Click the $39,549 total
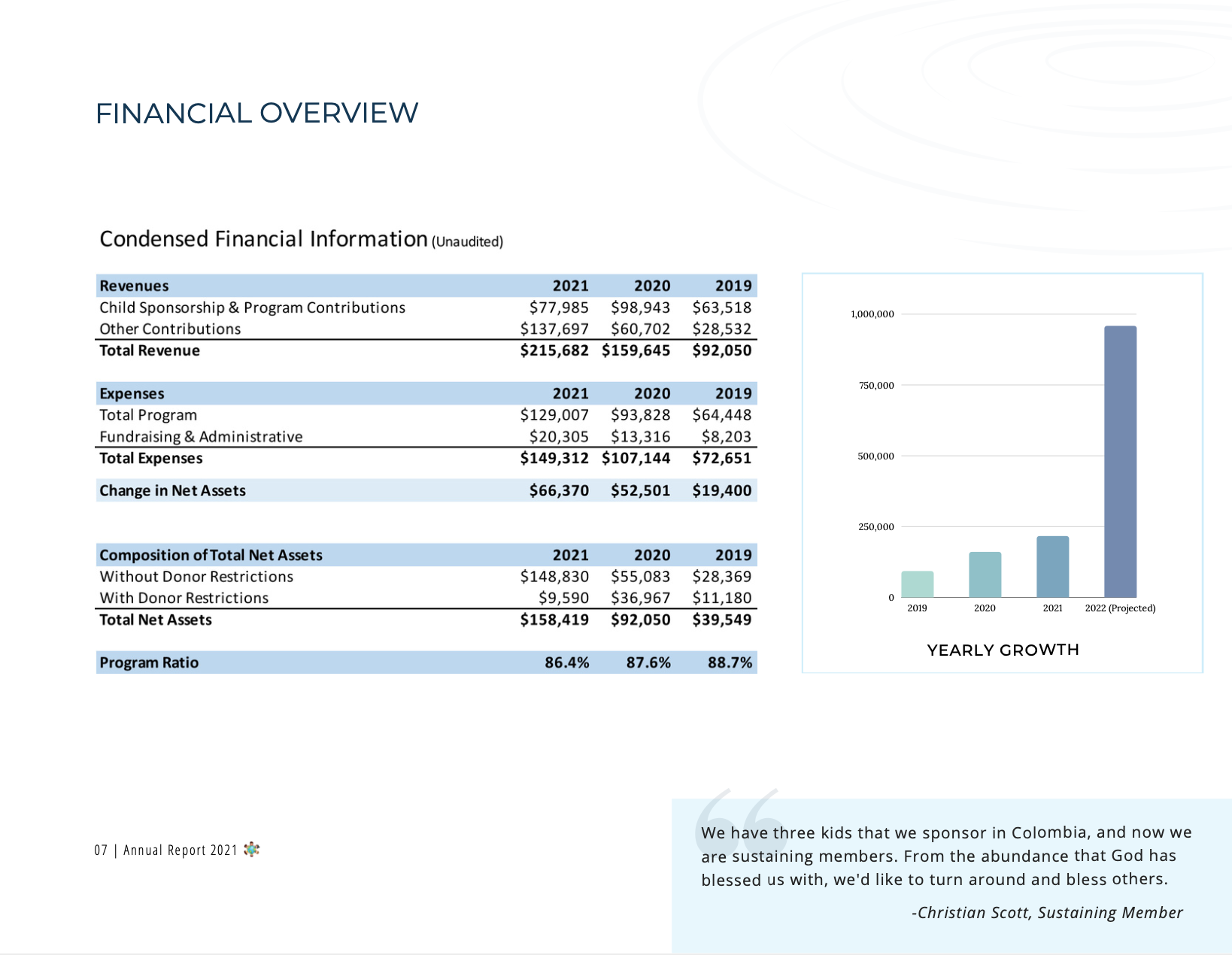This screenshot has height=955, width=1232. (x=722, y=620)
